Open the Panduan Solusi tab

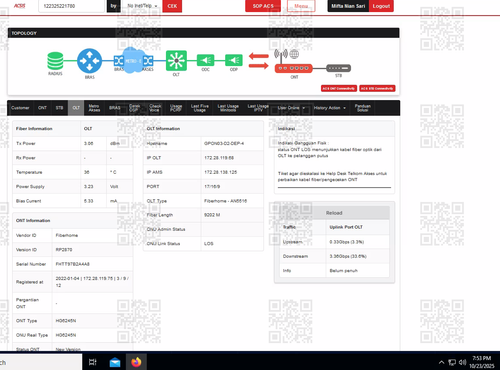pos(363,108)
